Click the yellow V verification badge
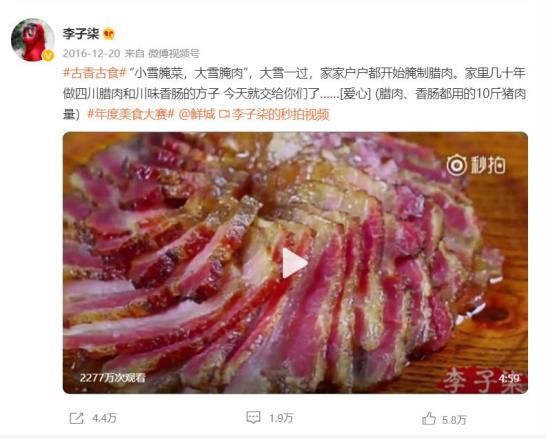This screenshot has height=439, width=546. [48, 55]
